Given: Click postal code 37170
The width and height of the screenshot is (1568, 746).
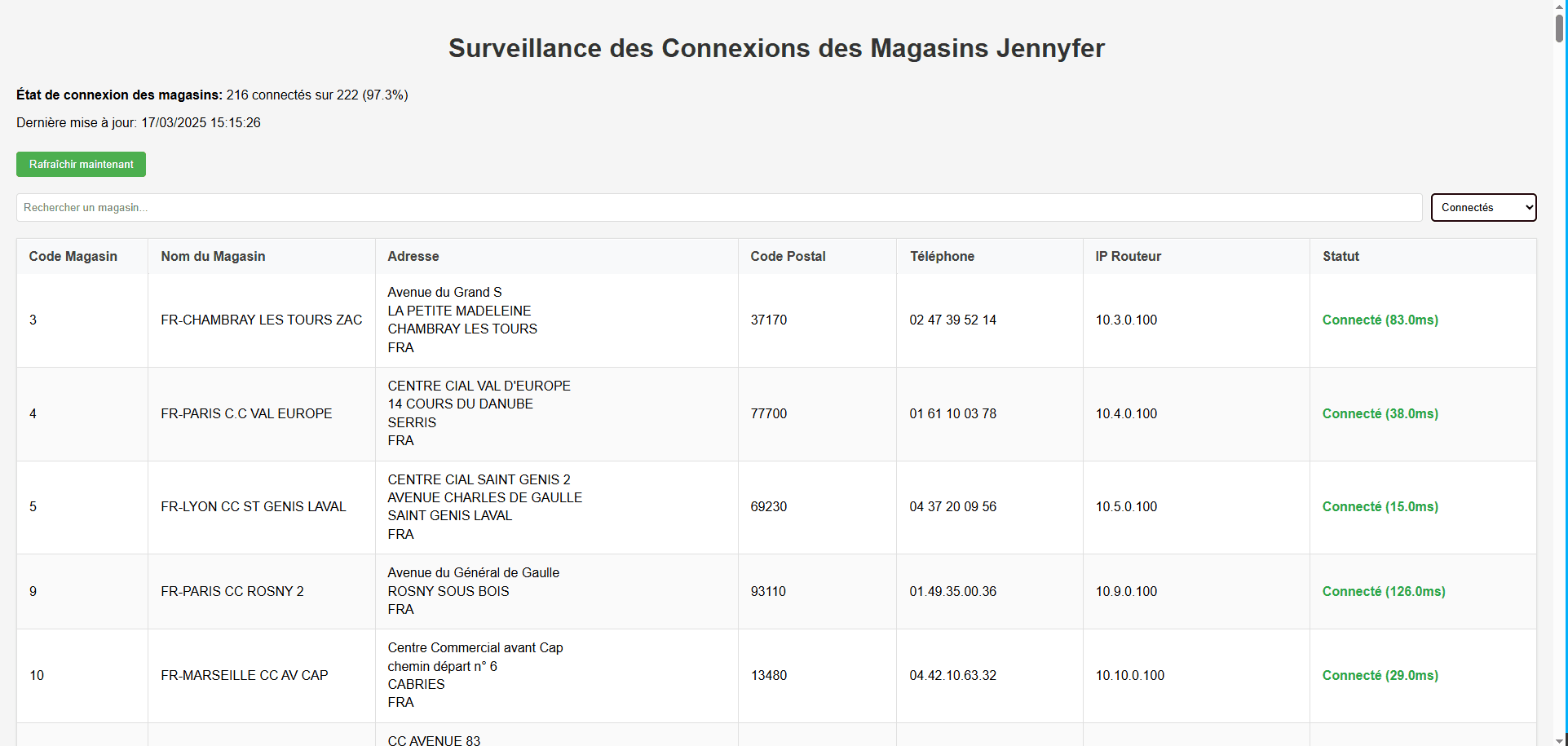Looking at the screenshot, I should pos(769,320).
